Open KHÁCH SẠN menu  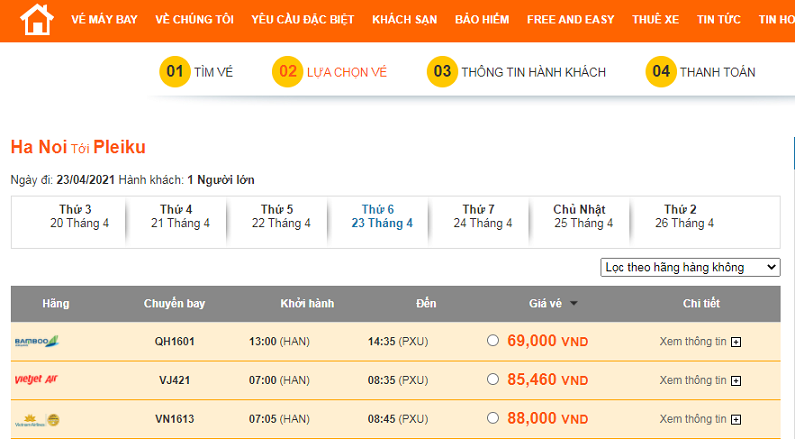405,20
